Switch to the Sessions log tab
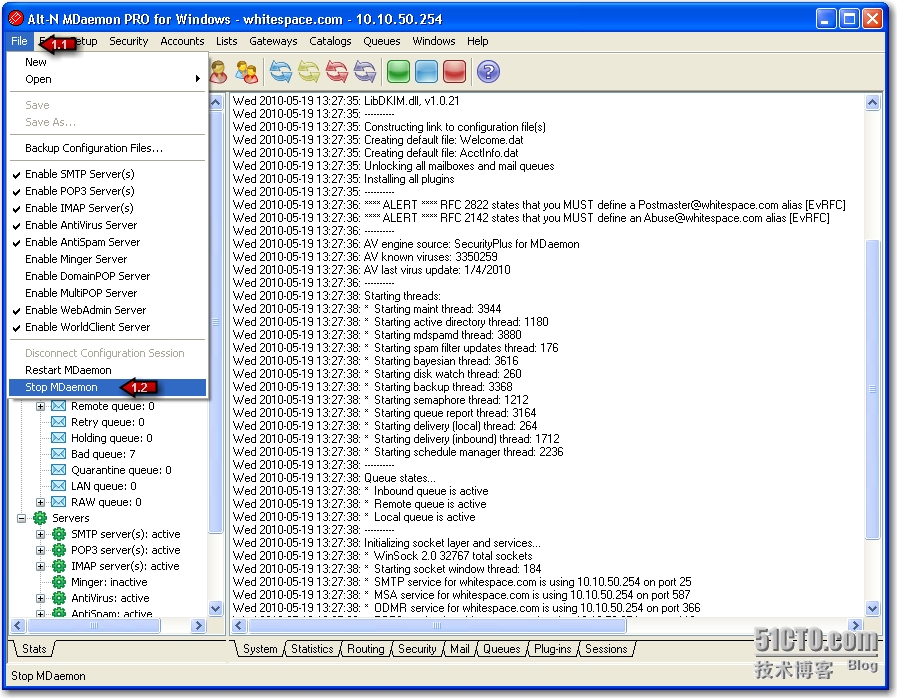This screenshot has height=698, width=897. click(606, 649)
